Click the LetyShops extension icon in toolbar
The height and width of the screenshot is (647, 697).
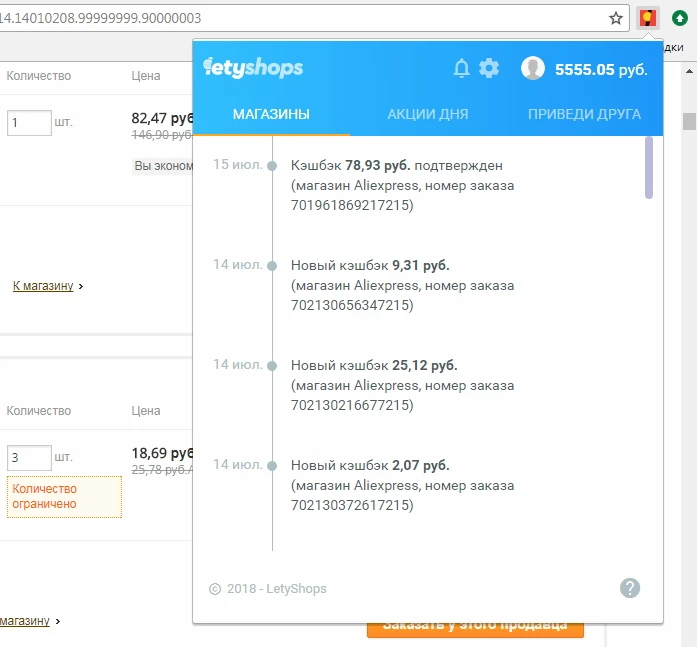click(x=648, y=18)
